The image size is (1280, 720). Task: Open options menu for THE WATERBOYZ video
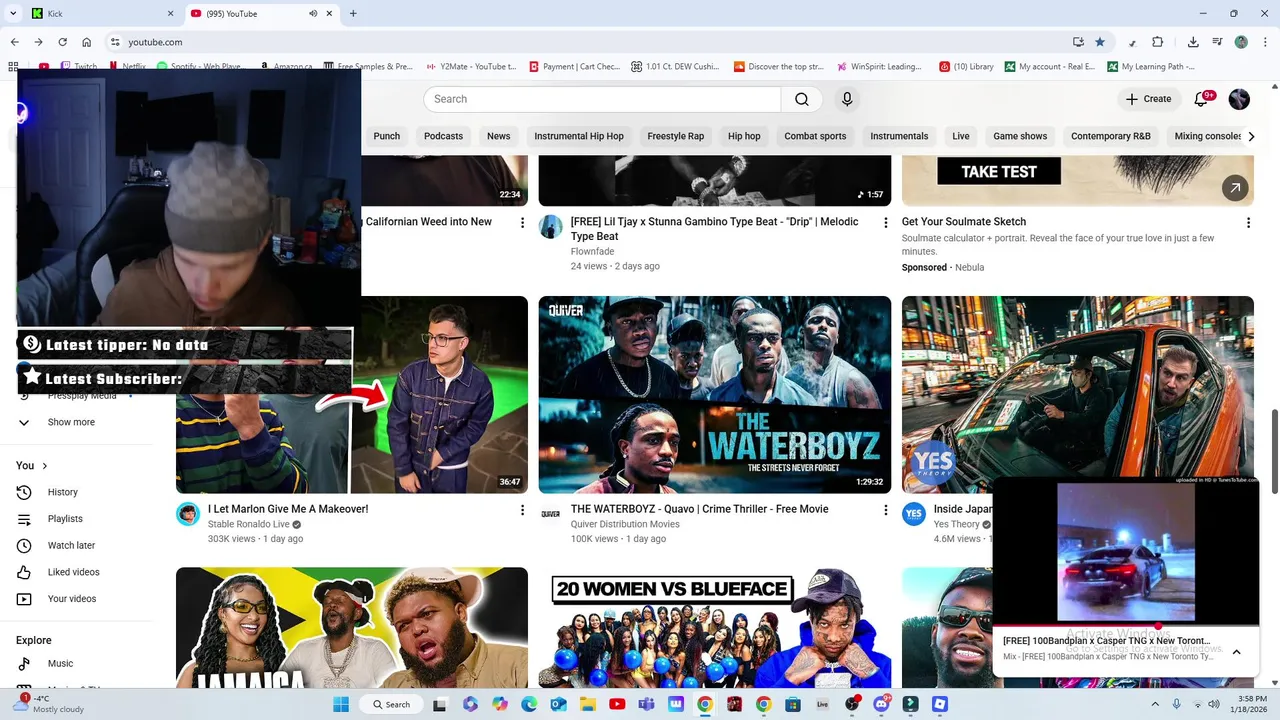885,510
